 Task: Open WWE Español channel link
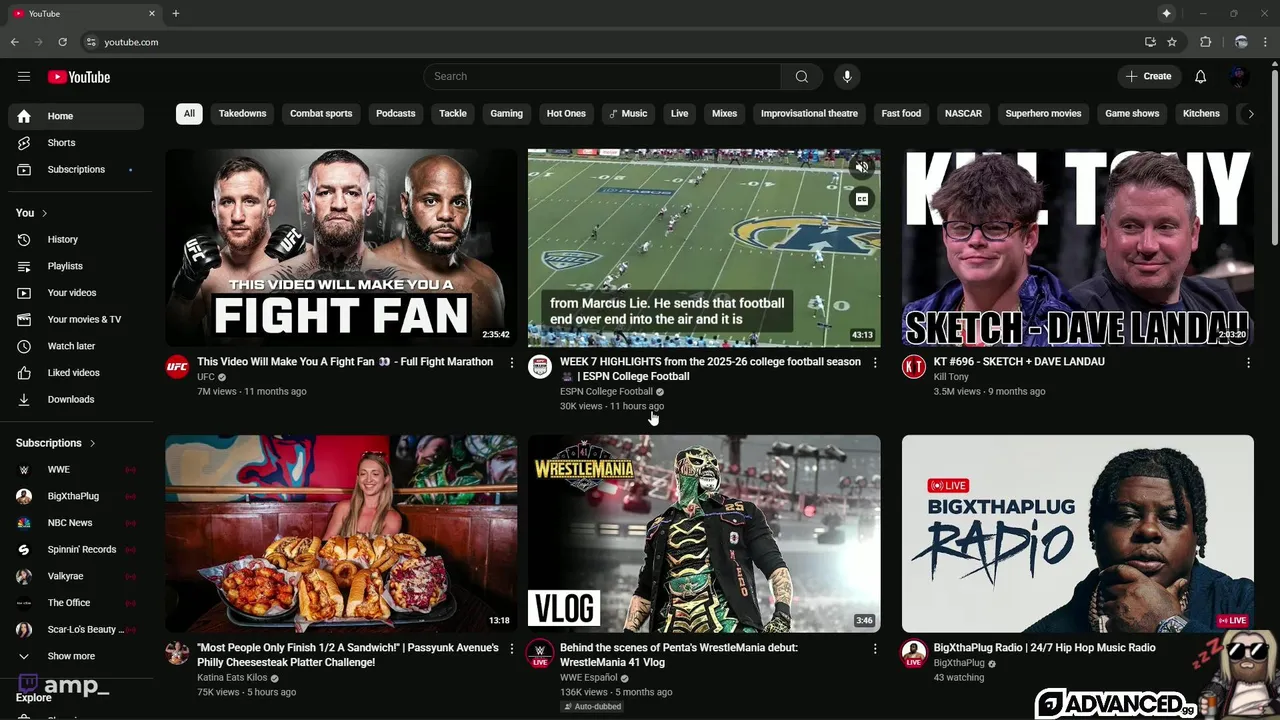pyautogui.click(x=588, y=678)
